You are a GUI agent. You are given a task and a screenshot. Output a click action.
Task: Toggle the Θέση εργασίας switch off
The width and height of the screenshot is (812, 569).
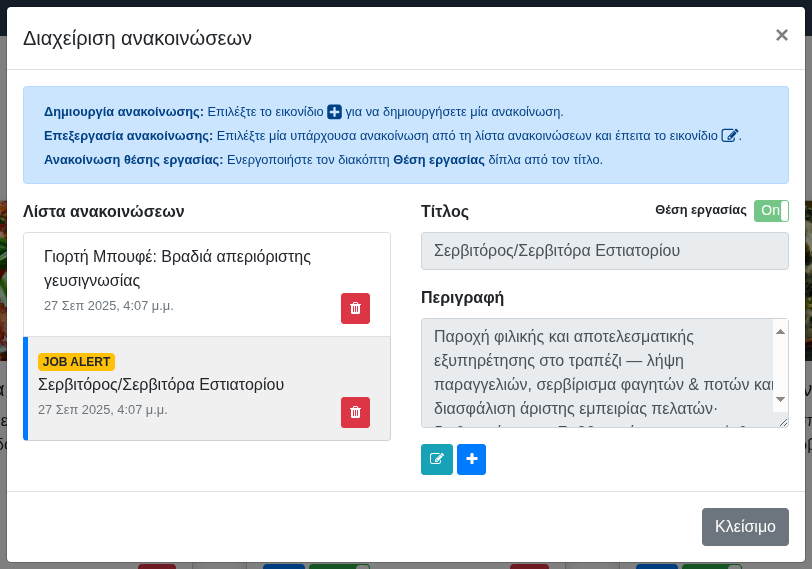pyautogui.click(x=771, y=211)
